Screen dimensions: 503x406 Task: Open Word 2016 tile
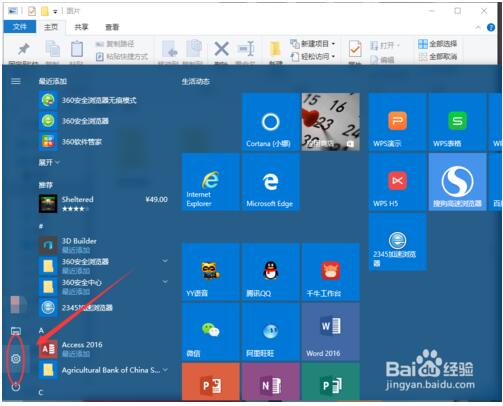331,332
